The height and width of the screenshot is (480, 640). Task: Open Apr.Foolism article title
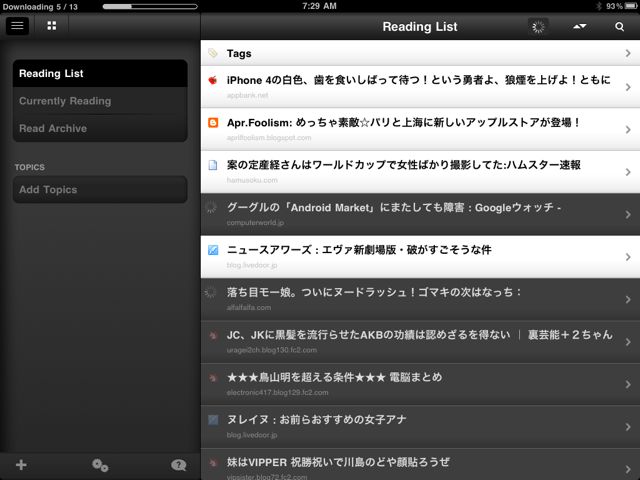(x=403, y=122)
